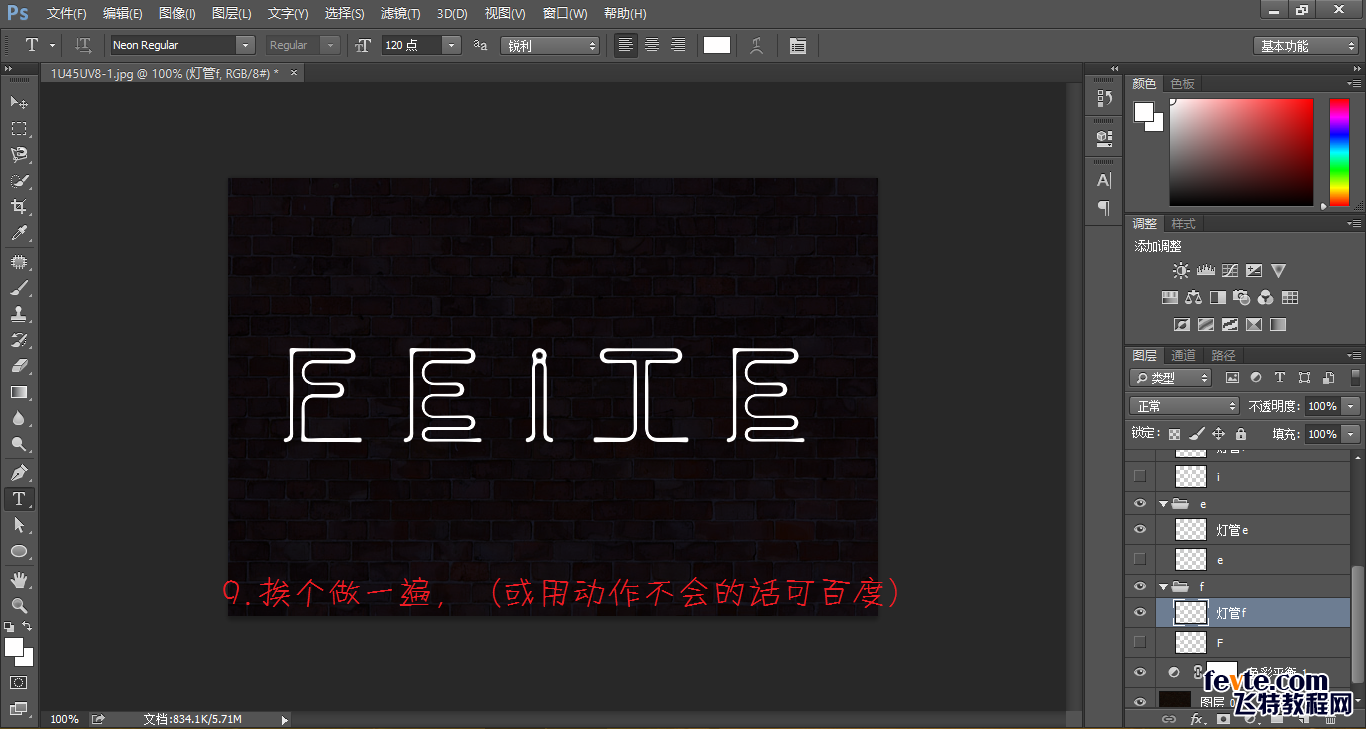
Task: Select the Crop tool
Action: pyautogui.click(x=19, y=207)
